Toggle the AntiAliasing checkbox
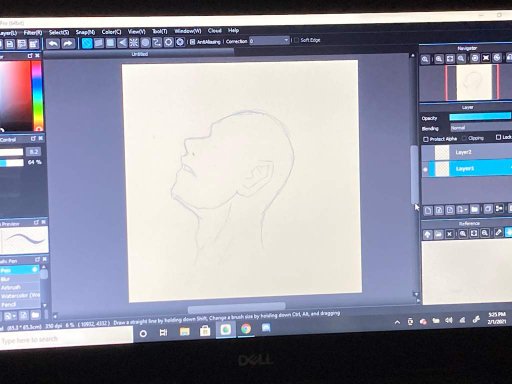 tap(192, 42)
